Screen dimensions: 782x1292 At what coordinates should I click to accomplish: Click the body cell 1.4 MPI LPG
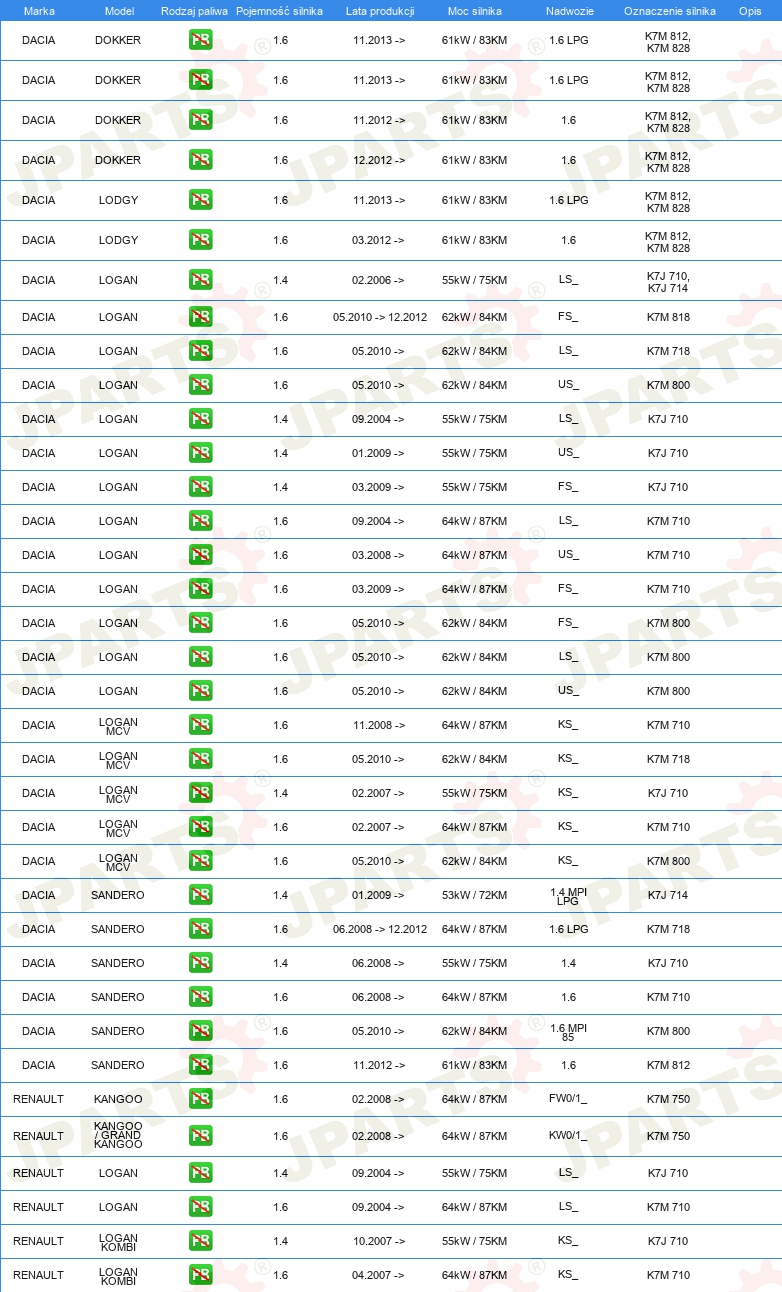tap(568, 895)
